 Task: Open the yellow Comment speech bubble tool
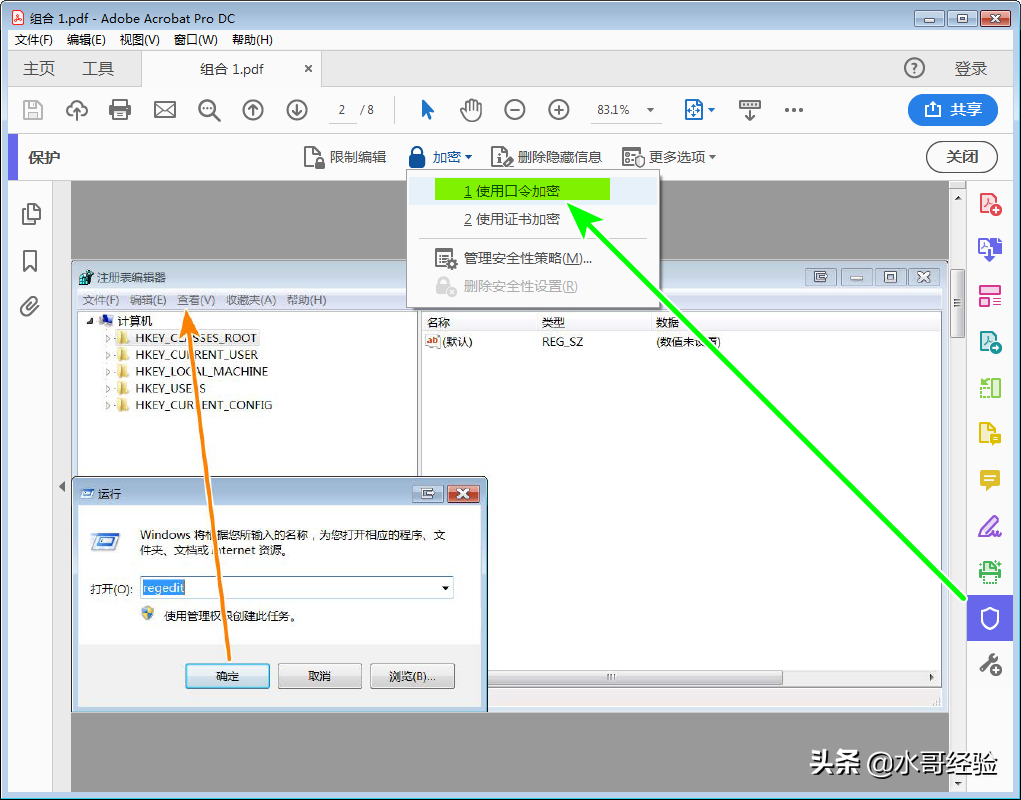[990, 480]
